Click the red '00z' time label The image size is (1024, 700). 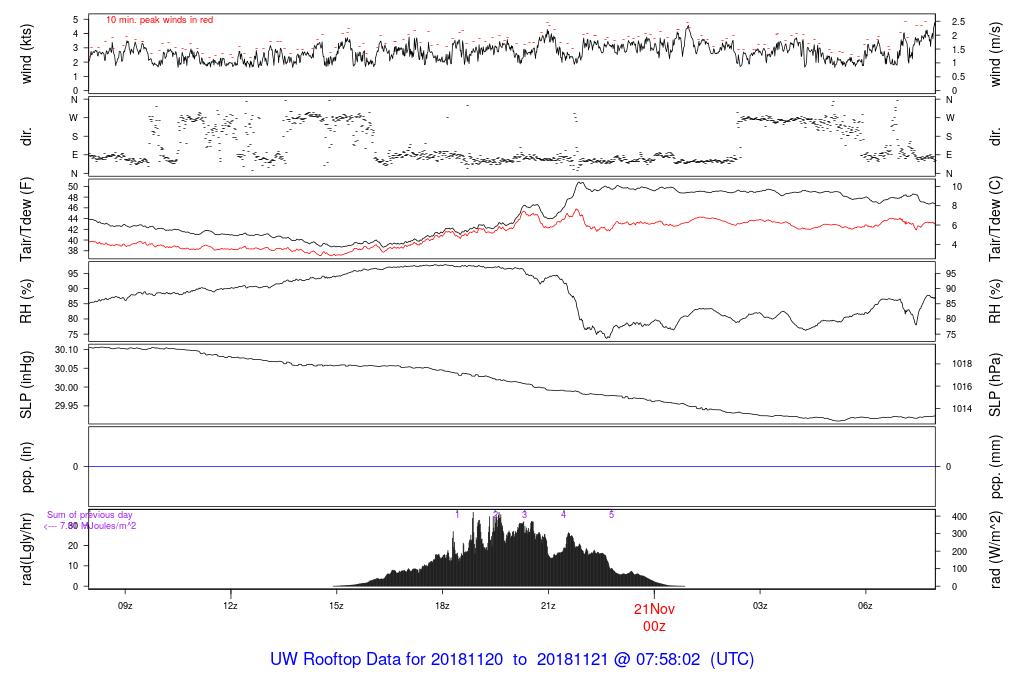click(x=654, y=627)
